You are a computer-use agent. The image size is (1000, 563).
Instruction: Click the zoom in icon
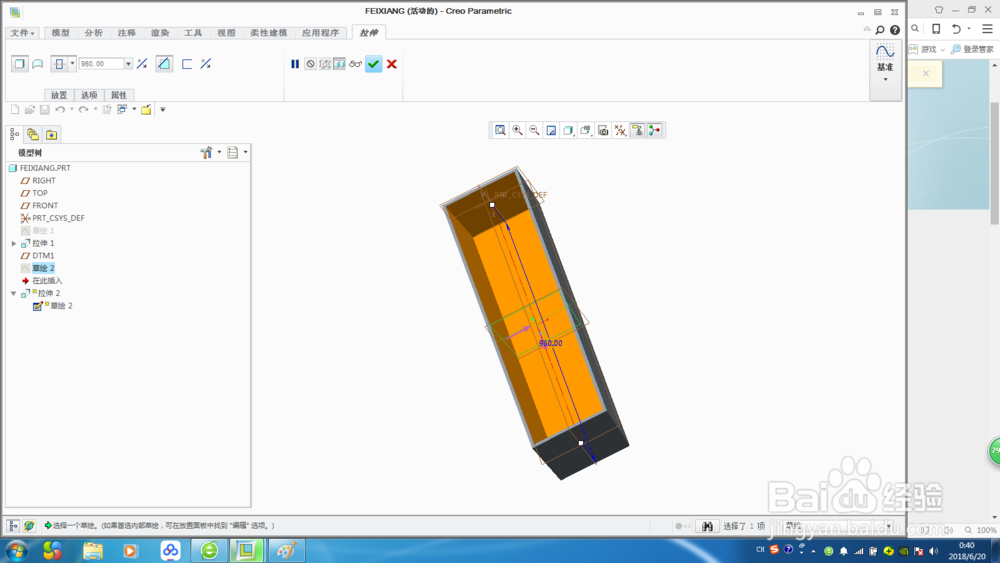pyautogui.click(x=517, y=131)
